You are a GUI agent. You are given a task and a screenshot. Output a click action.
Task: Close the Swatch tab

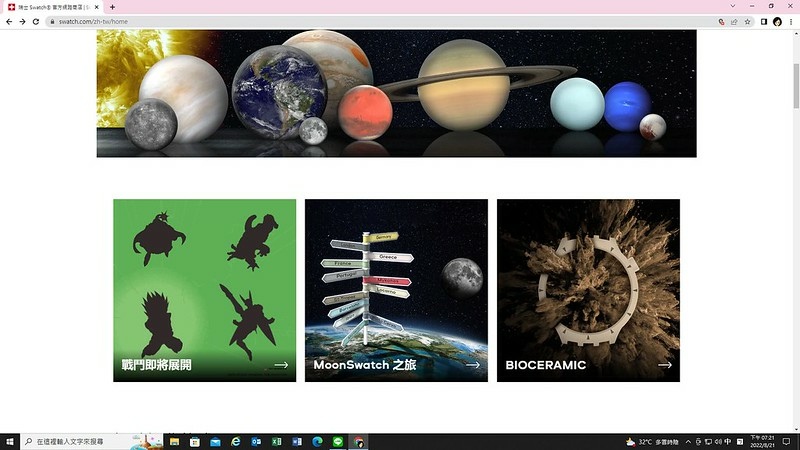pos(96,7)
